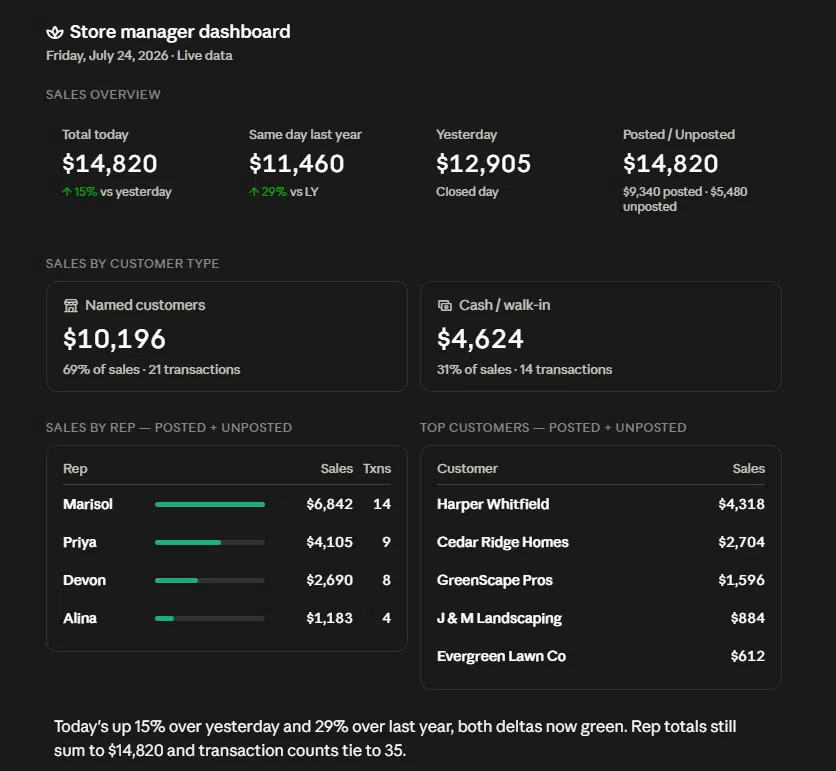Select Evergreen Lawn Co customer row
The width and height of the screenshot is (836, 771).
[x=601, y=656]
